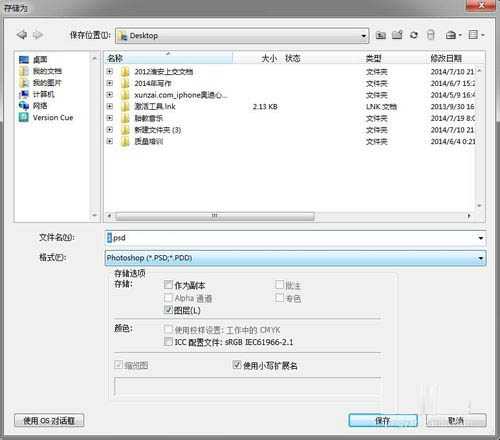Image resolution: width=500 pixels, height=440 pixels.
Task: Toggle the 图层(L) checkbox
Action: point(168,310)
